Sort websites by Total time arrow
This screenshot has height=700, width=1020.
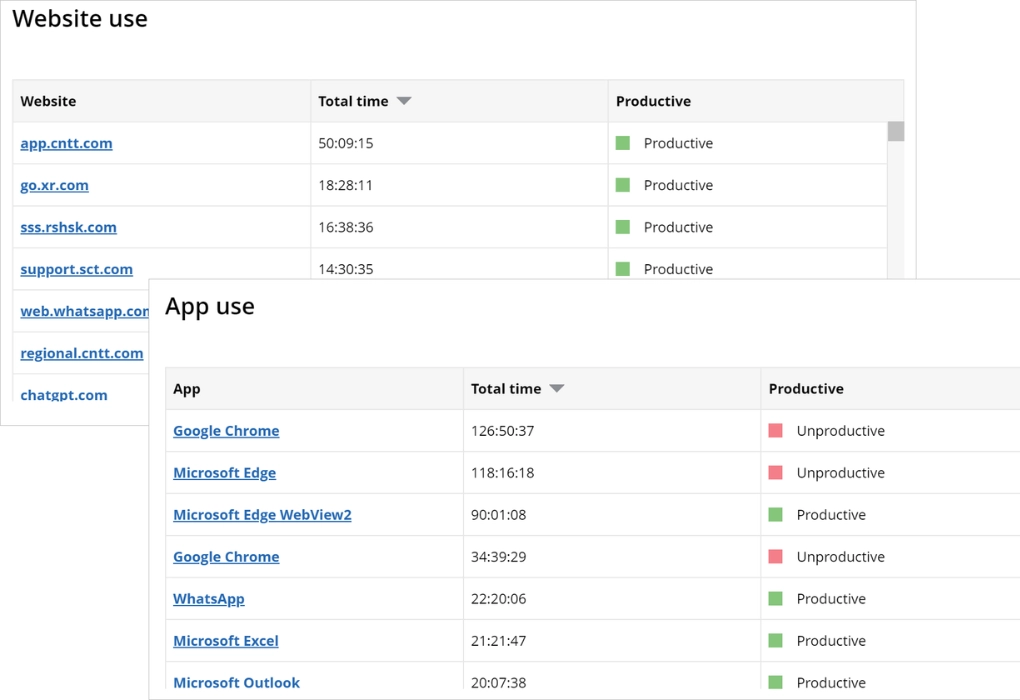click(x=404, y=101)
